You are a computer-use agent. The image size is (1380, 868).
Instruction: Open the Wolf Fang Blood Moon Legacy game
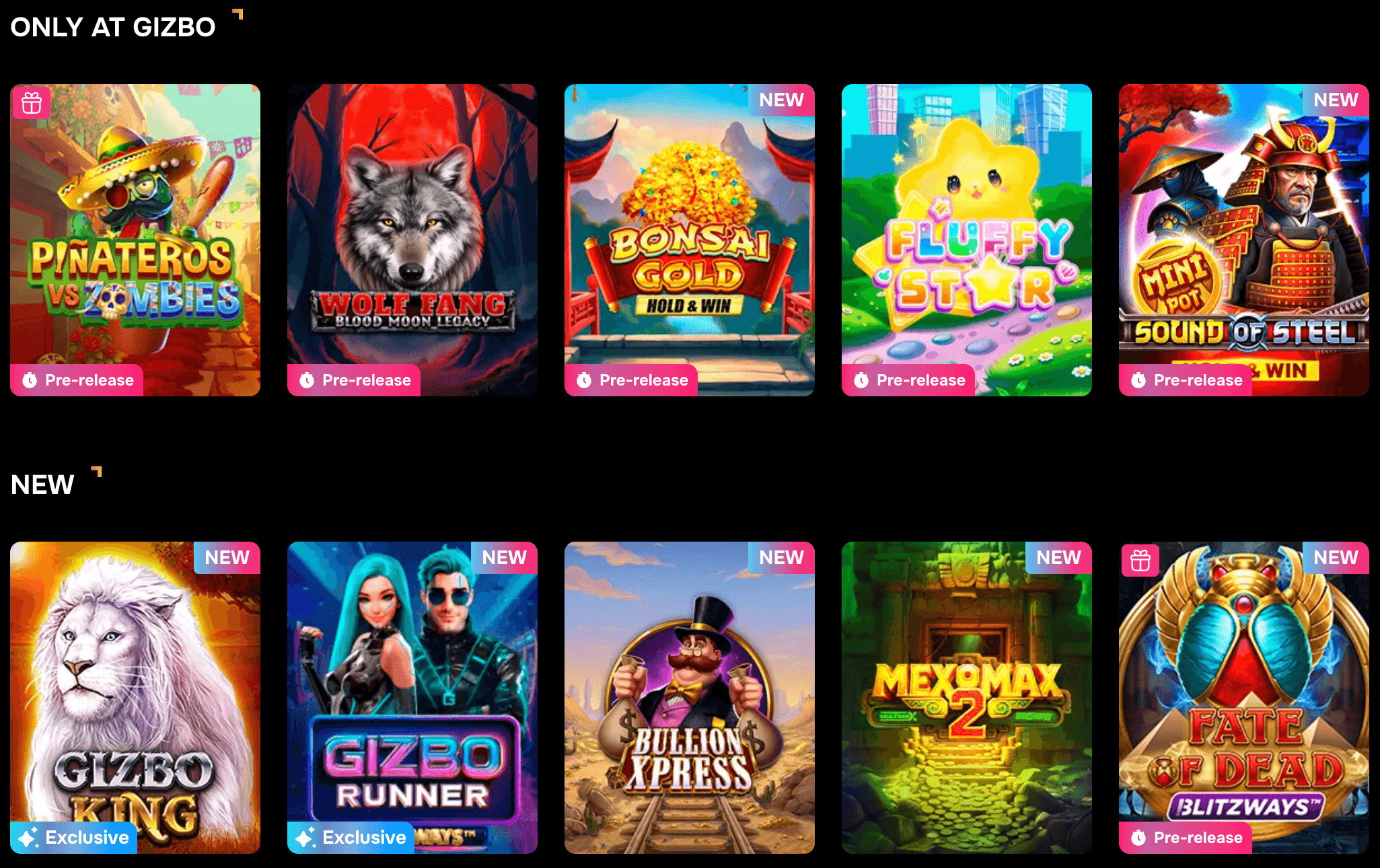(x=412, y=240)
